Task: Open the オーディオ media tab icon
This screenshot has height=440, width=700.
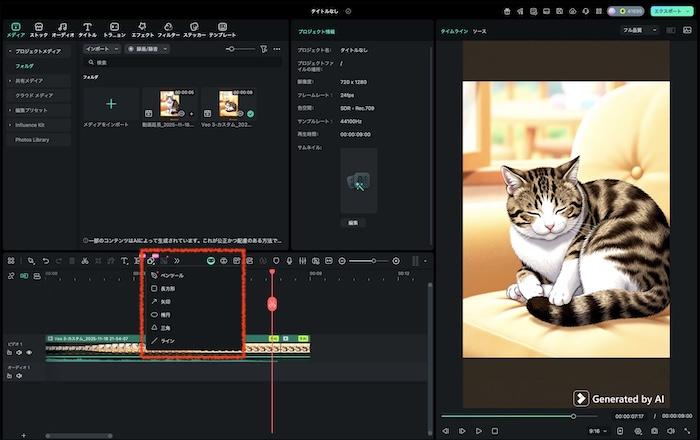Action: point(62,28)
